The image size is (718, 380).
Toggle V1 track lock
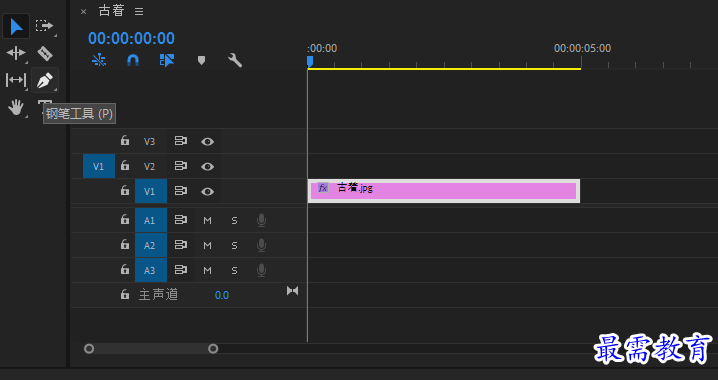[125, 190]
